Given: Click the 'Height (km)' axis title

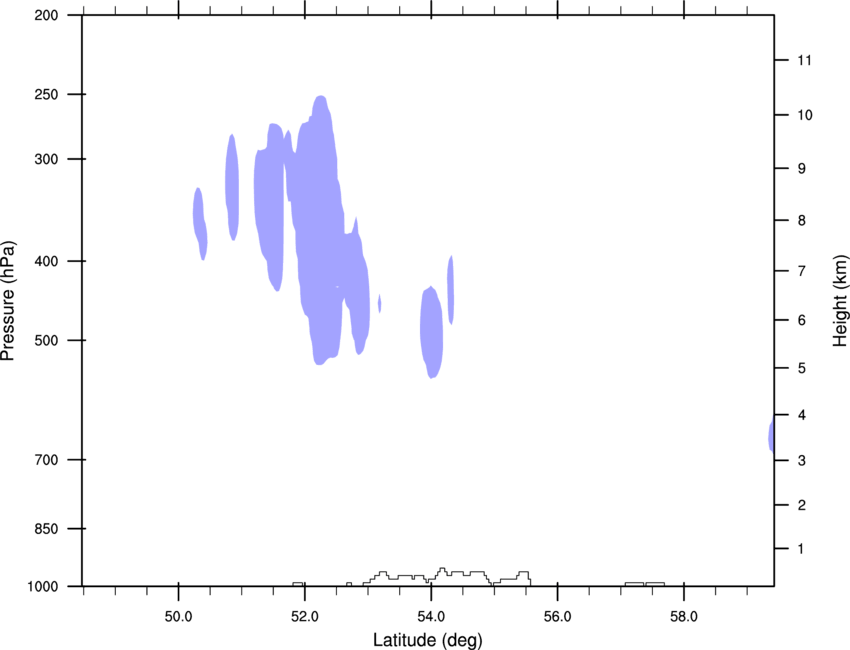Looking at the screenshot, I should tap(840, 301).
